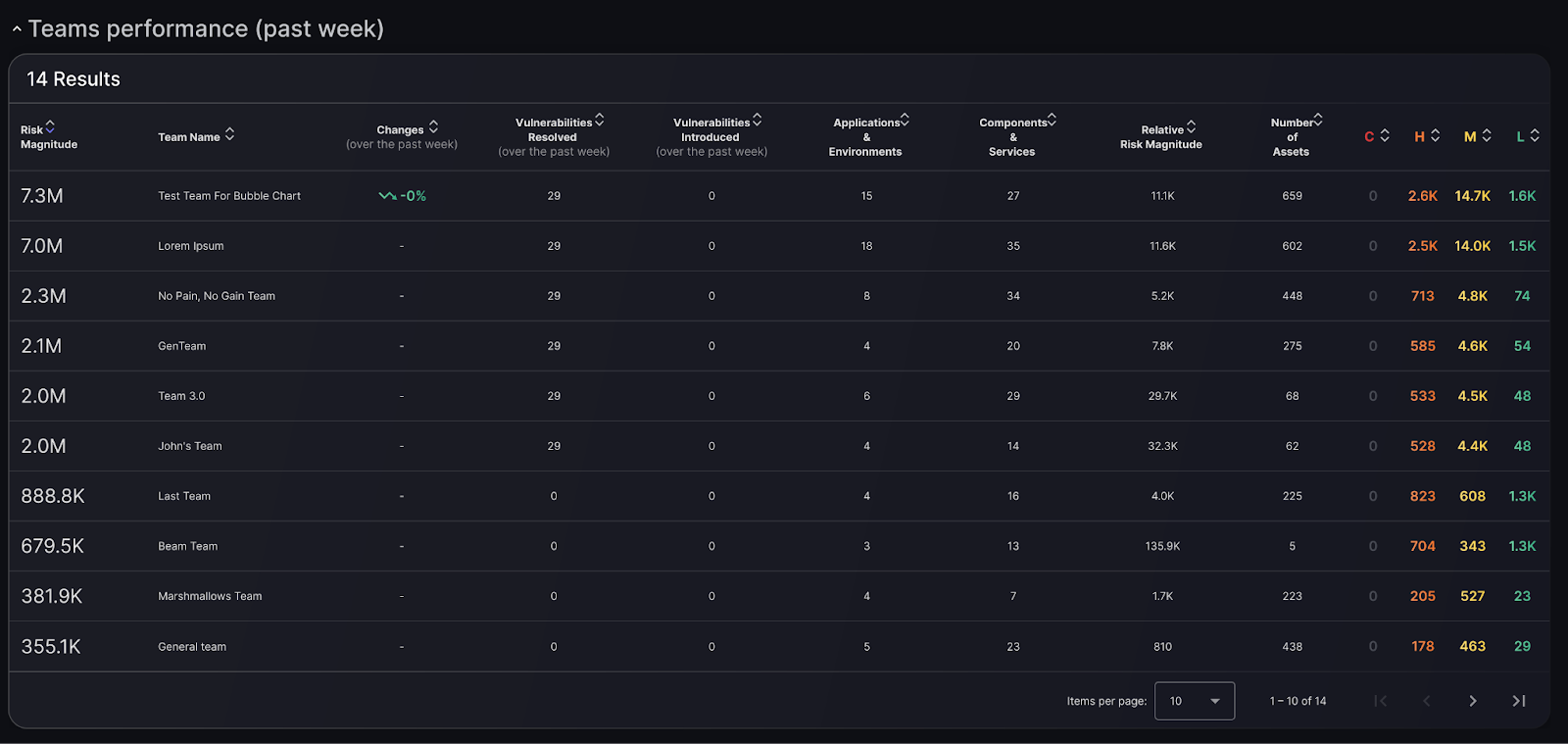Sort by Risk Magnitude column arrows
The height and width of the screenshot is (744, 1568).
[x=50, y=126]
